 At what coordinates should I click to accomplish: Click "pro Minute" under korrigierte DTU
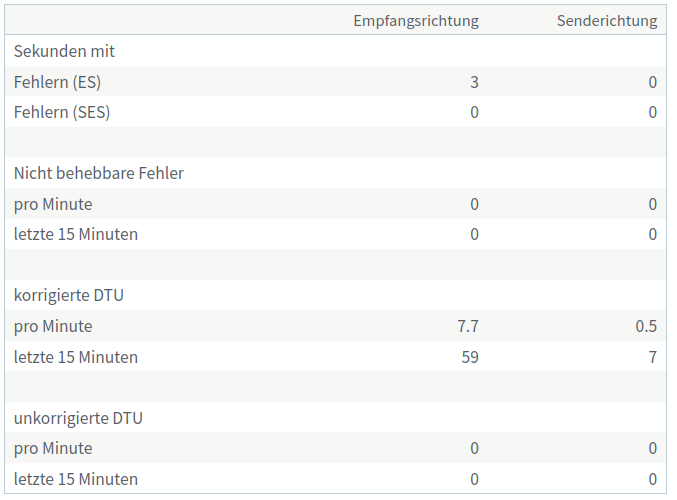53,326
